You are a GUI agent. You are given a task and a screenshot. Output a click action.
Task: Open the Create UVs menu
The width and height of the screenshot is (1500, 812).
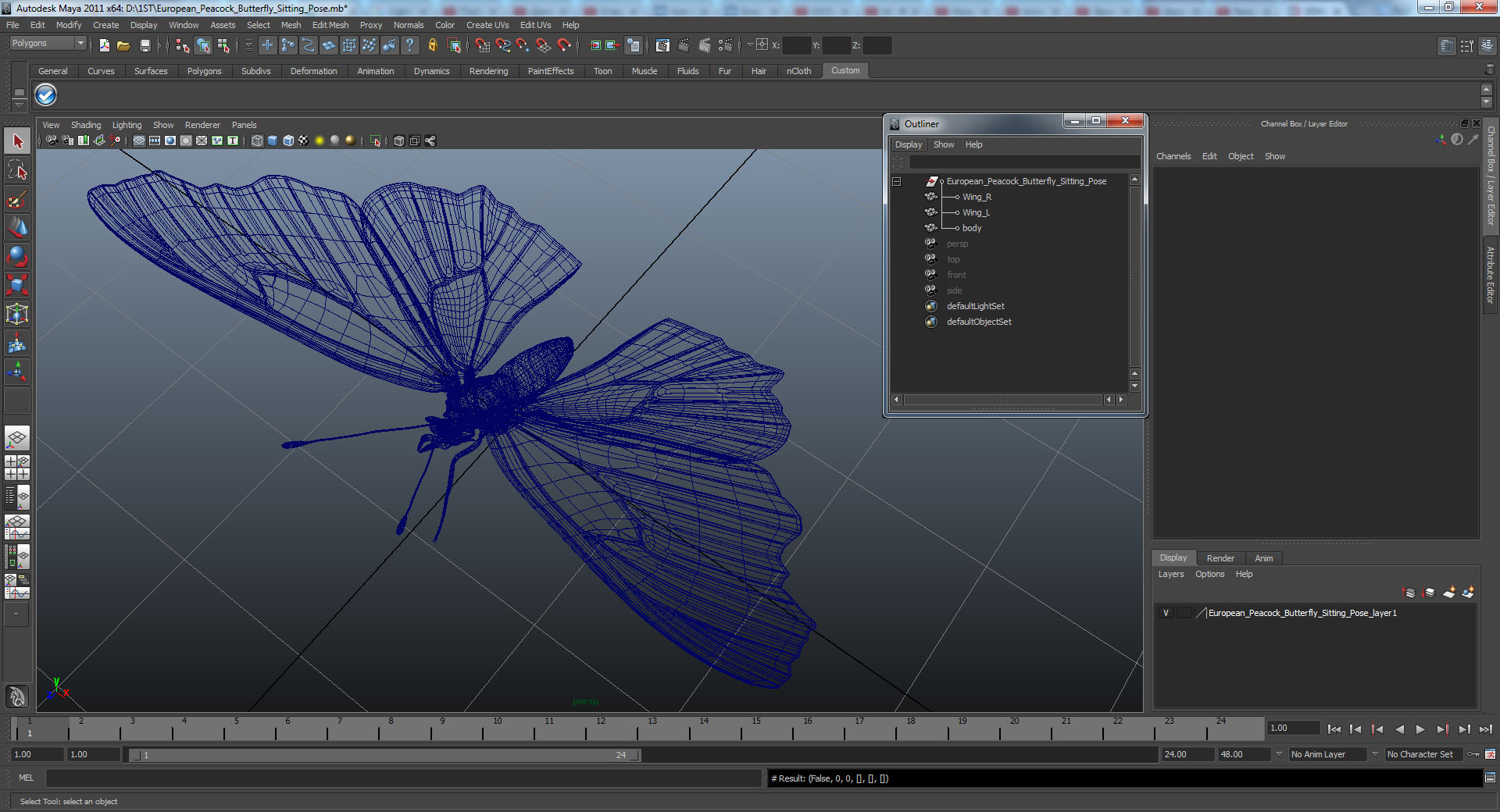coord(487,25)
